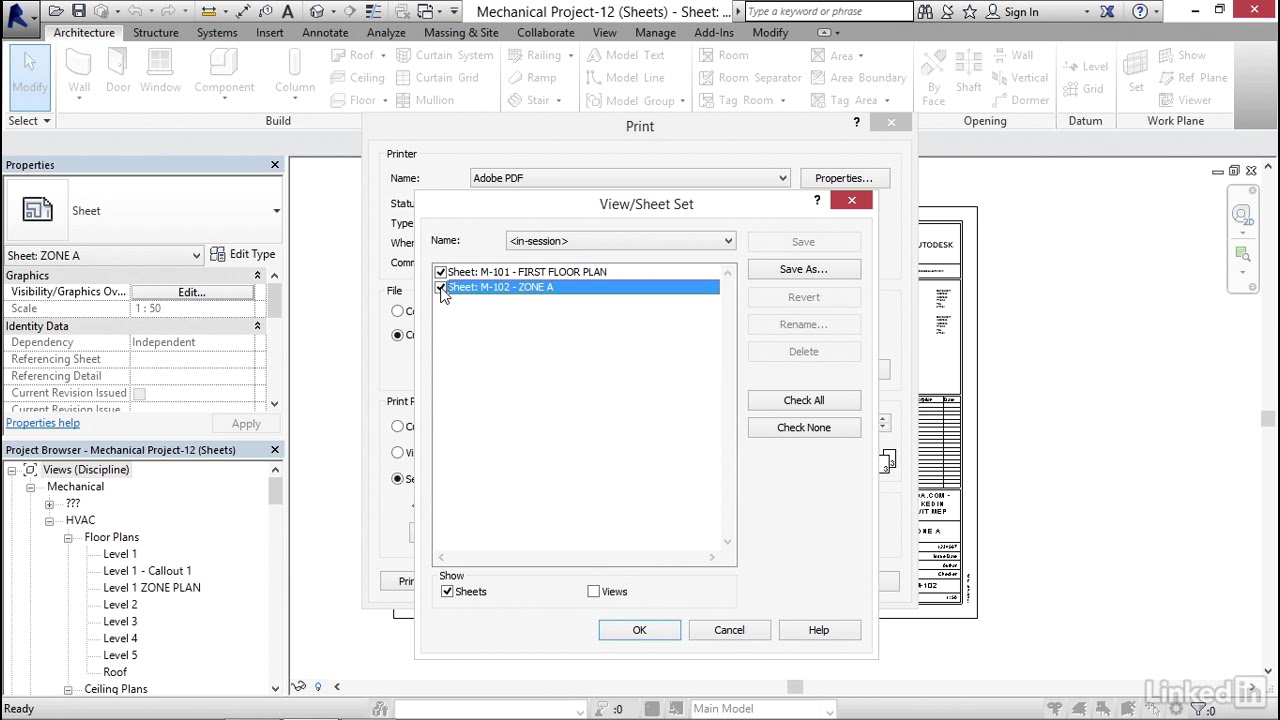The width and height of the screenshot is (1280, 720).
Task: Click the By Face opening tool
Action: tap(933, 76)
